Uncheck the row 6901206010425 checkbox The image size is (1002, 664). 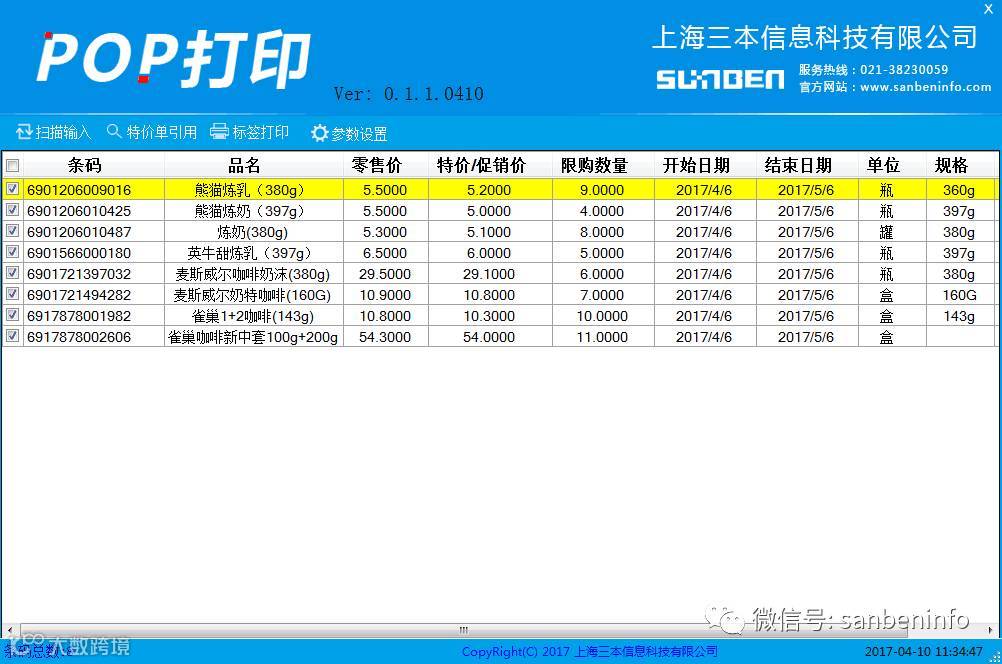12,210
